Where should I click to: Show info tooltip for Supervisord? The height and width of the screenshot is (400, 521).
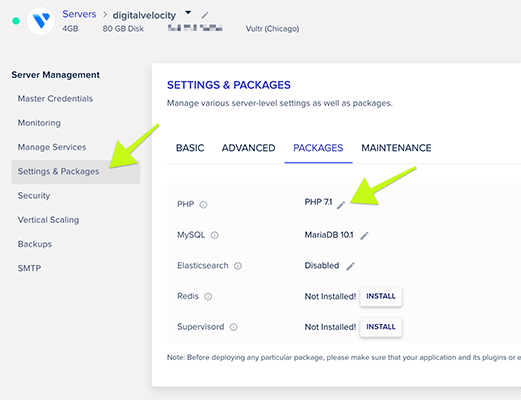coord(234,327)
